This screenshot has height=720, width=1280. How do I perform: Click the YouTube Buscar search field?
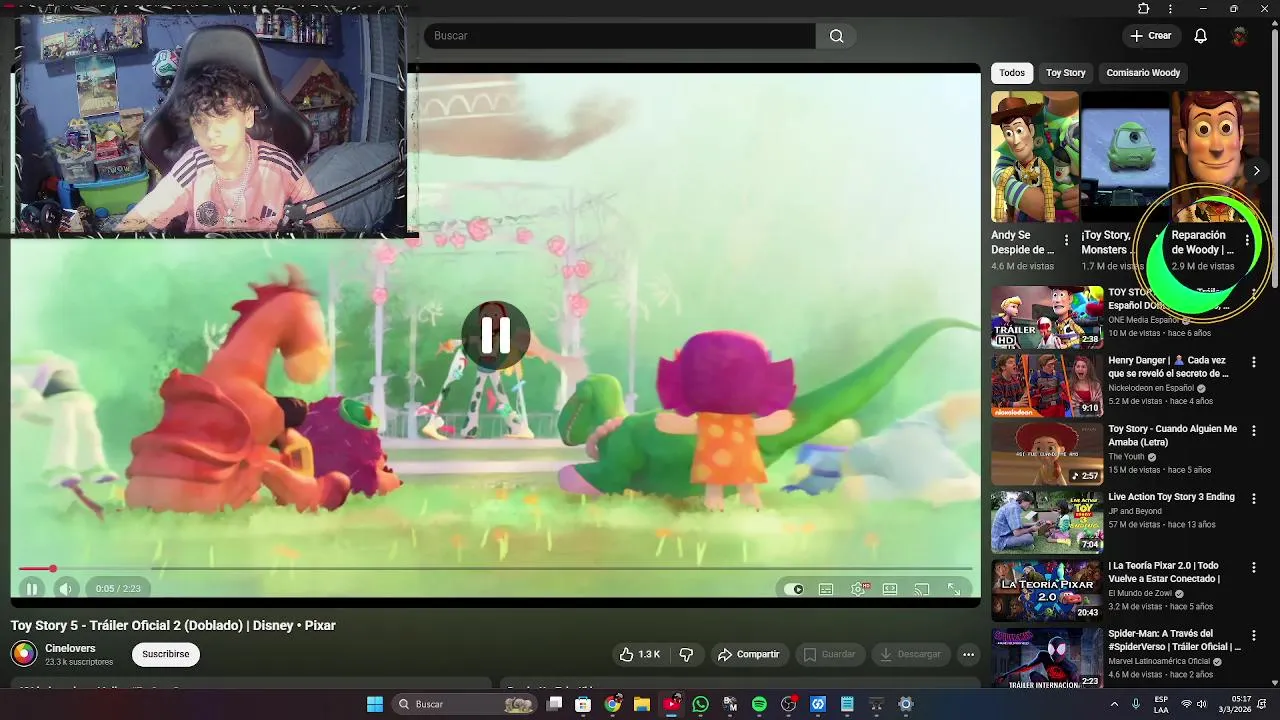[620, 36]
